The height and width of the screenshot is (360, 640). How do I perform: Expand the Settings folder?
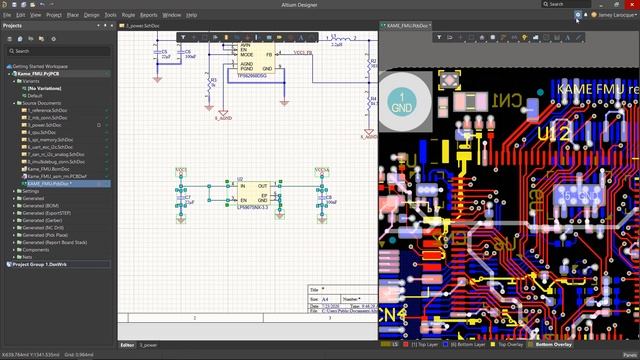14,191
